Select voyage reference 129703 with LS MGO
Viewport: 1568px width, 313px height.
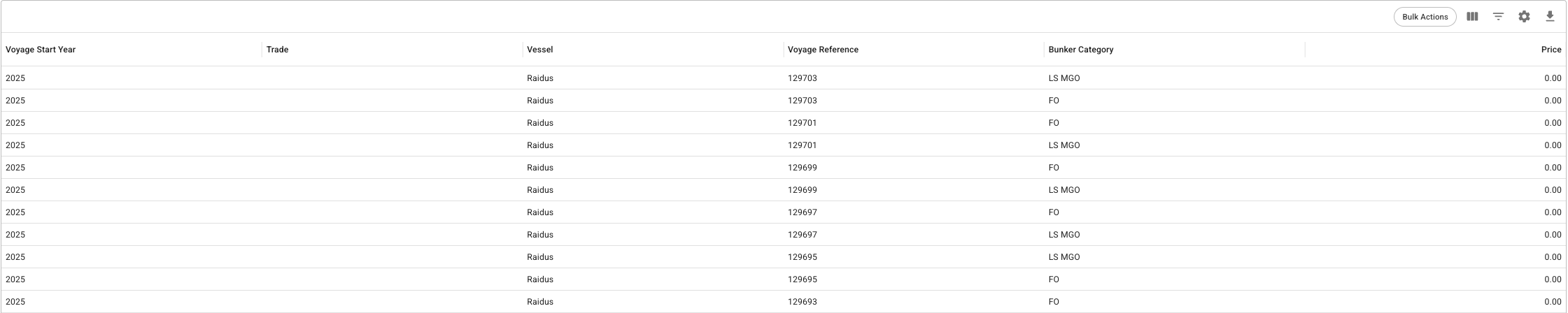point(802,78)
